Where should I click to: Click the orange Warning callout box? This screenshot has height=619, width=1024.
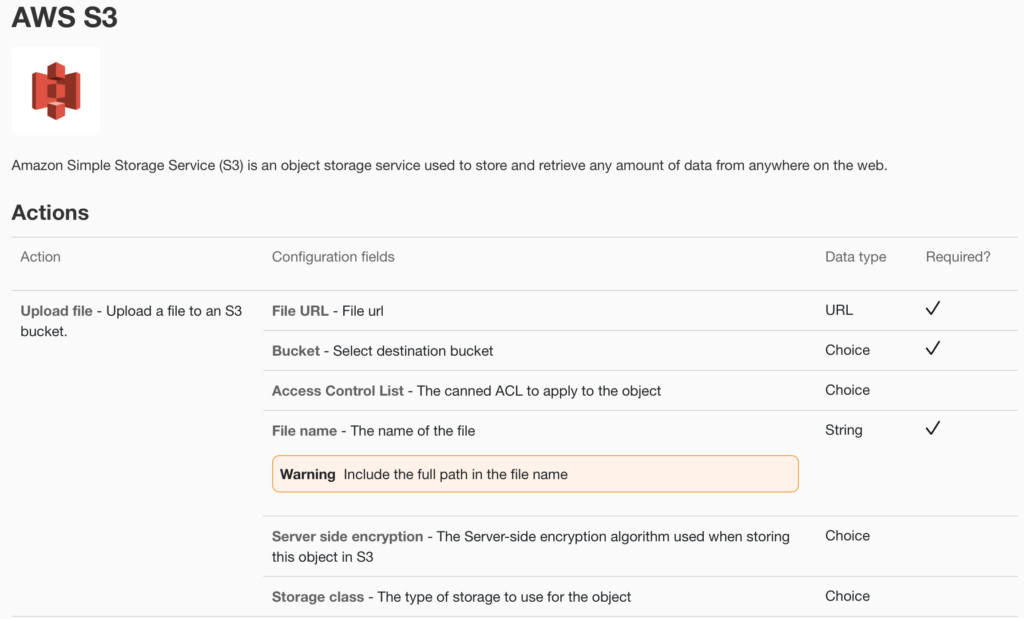coord(535,474)
